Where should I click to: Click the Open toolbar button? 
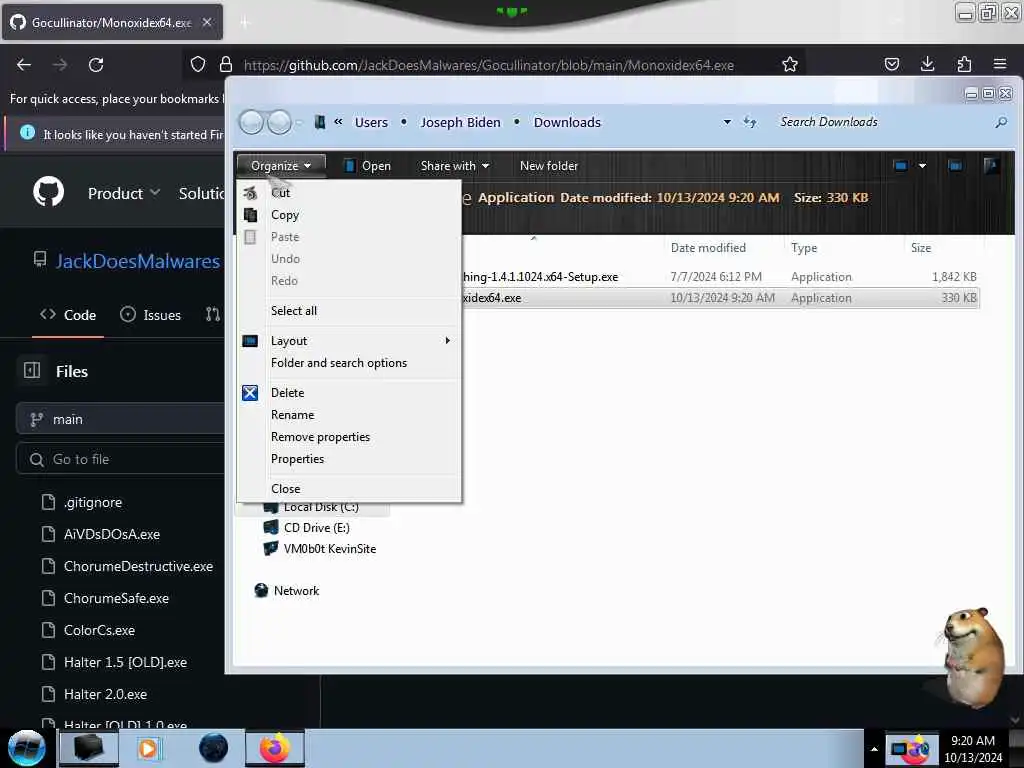click(x=368, y=166)
